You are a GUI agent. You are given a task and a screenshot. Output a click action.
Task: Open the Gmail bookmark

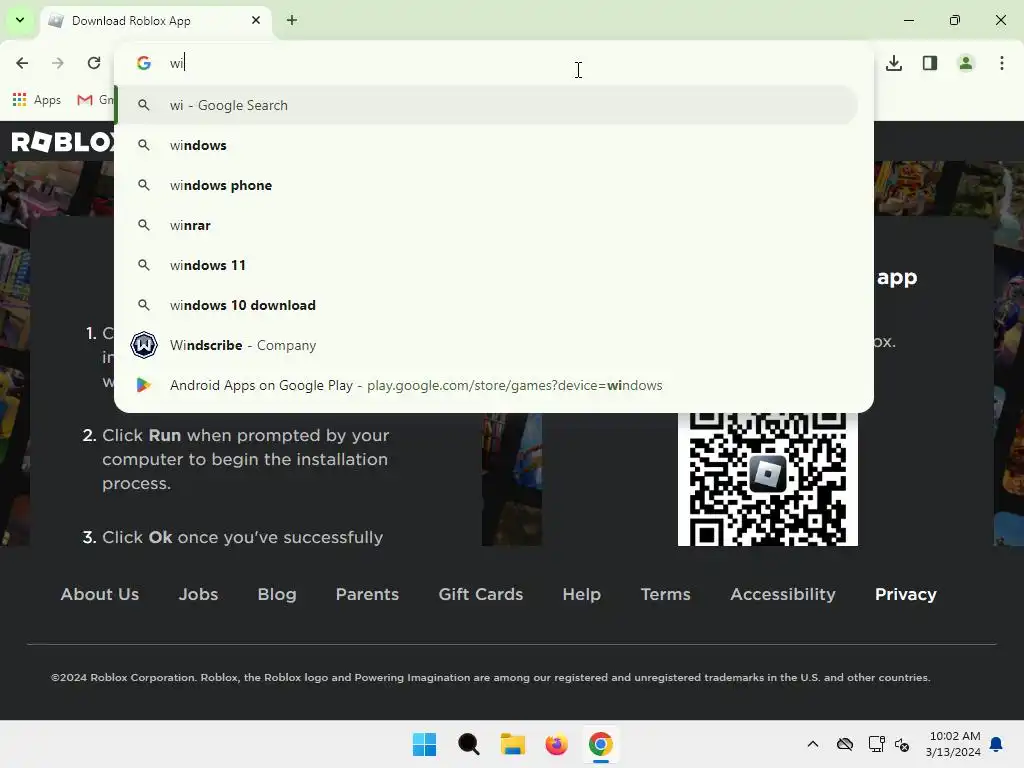[95, 100]
